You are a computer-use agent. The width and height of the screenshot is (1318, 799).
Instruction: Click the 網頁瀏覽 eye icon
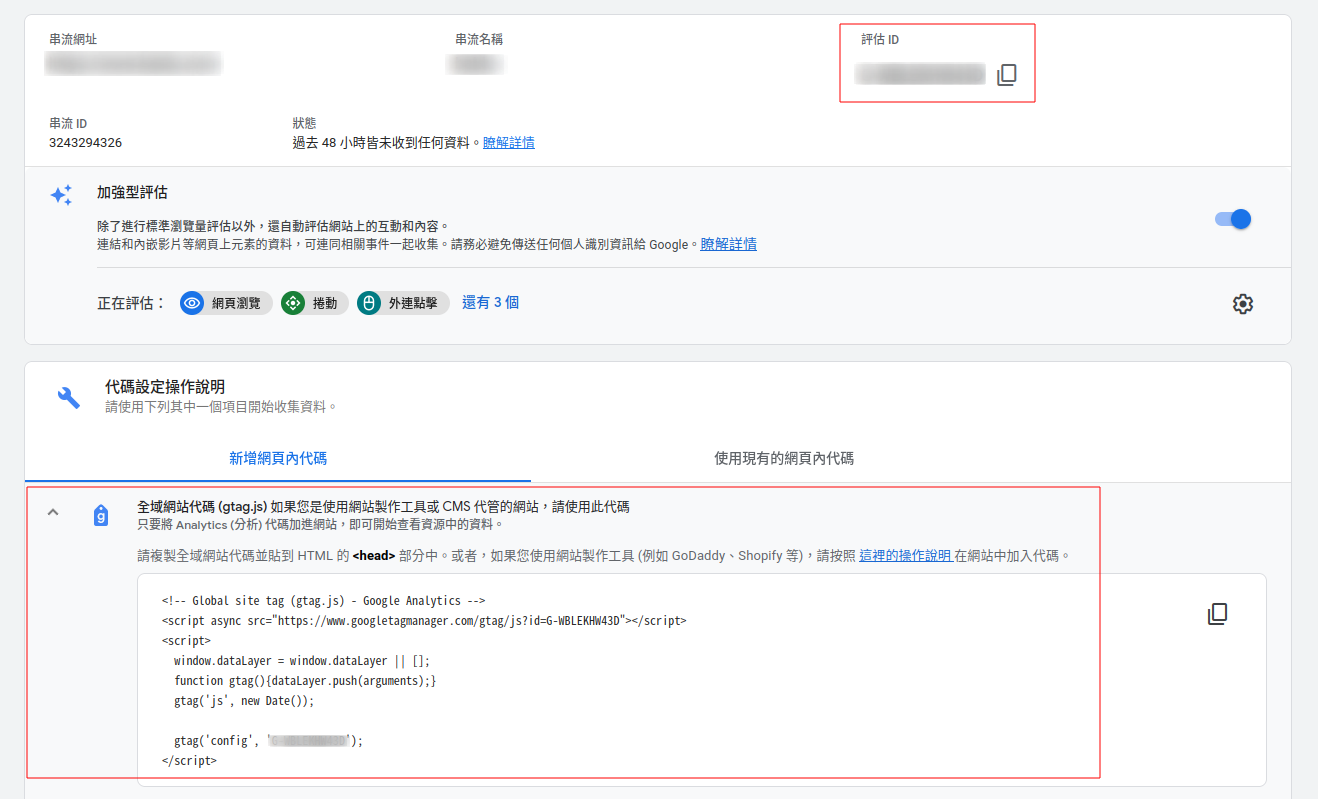pos(193,303)
